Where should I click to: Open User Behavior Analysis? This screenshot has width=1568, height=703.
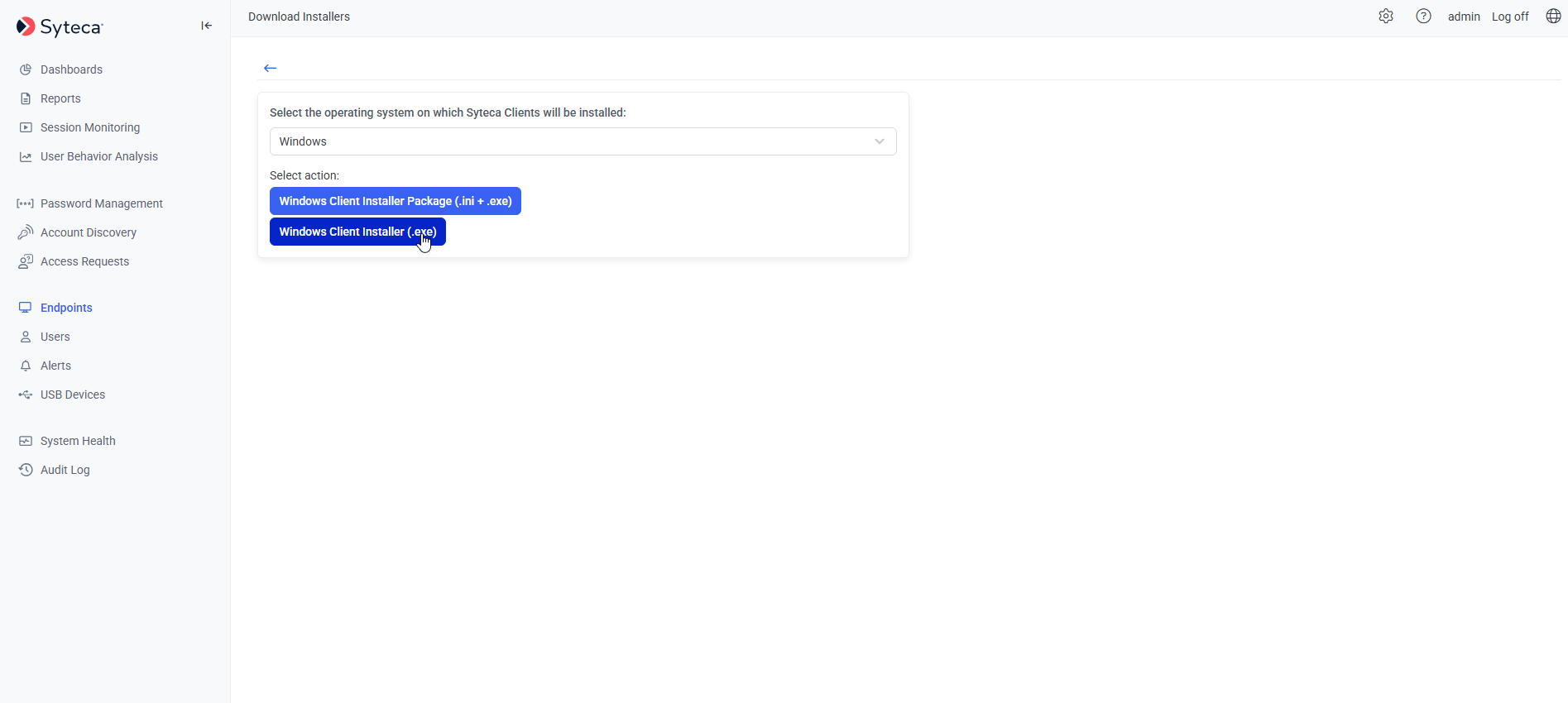pyautogui.click(x=99, y=156)
